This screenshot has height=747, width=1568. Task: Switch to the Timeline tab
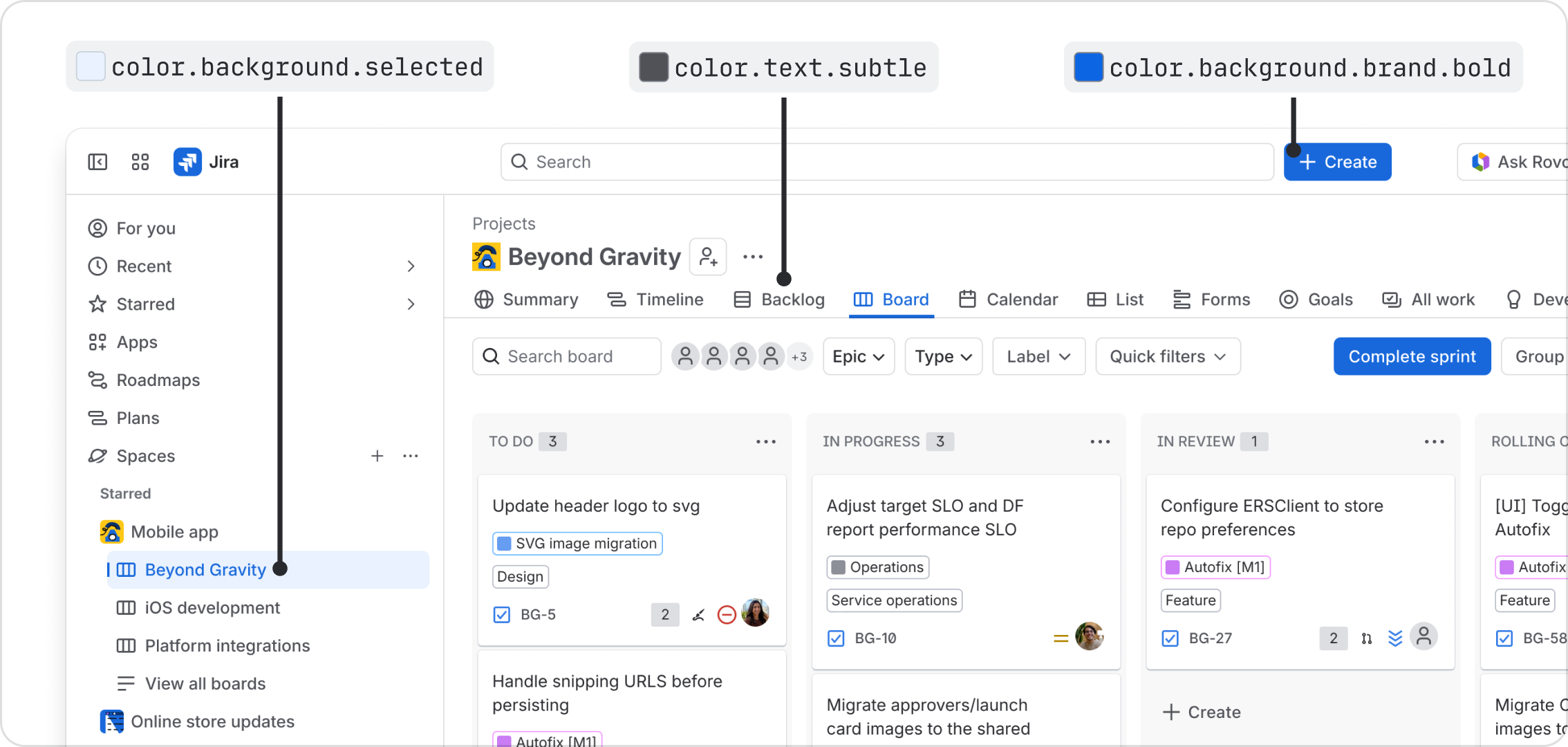click(655, 299)
